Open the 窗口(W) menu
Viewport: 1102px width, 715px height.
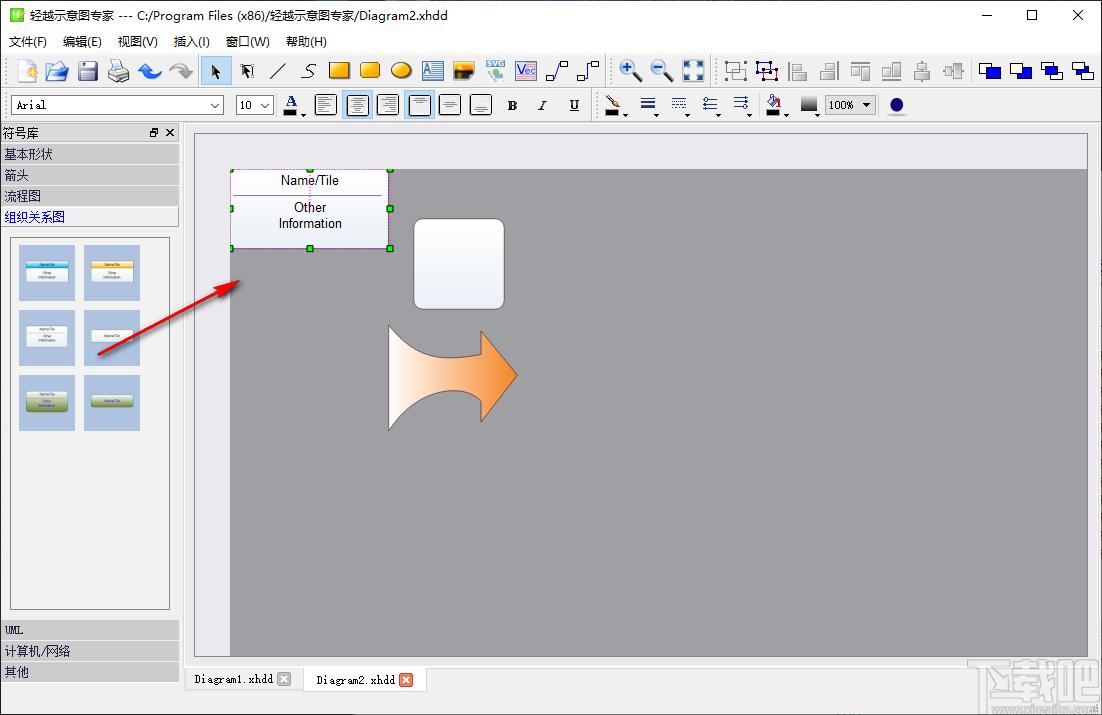click(x=248, y=41)
